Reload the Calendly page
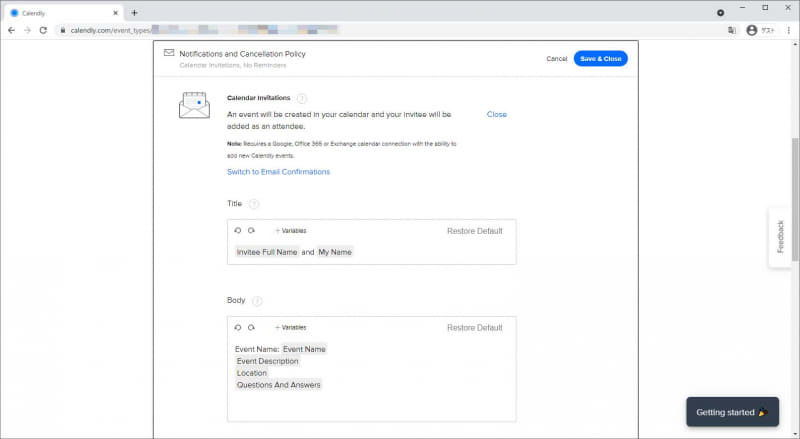This screenshot has width=800, height=439. (43, 30)
